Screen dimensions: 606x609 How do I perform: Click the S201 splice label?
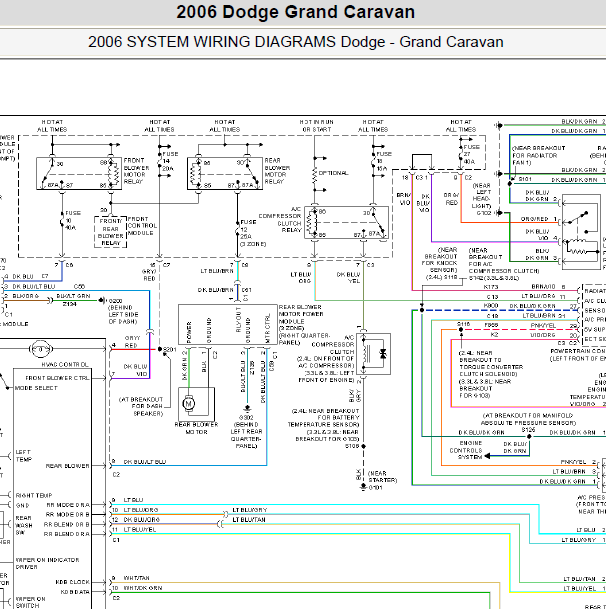point(170,350)
